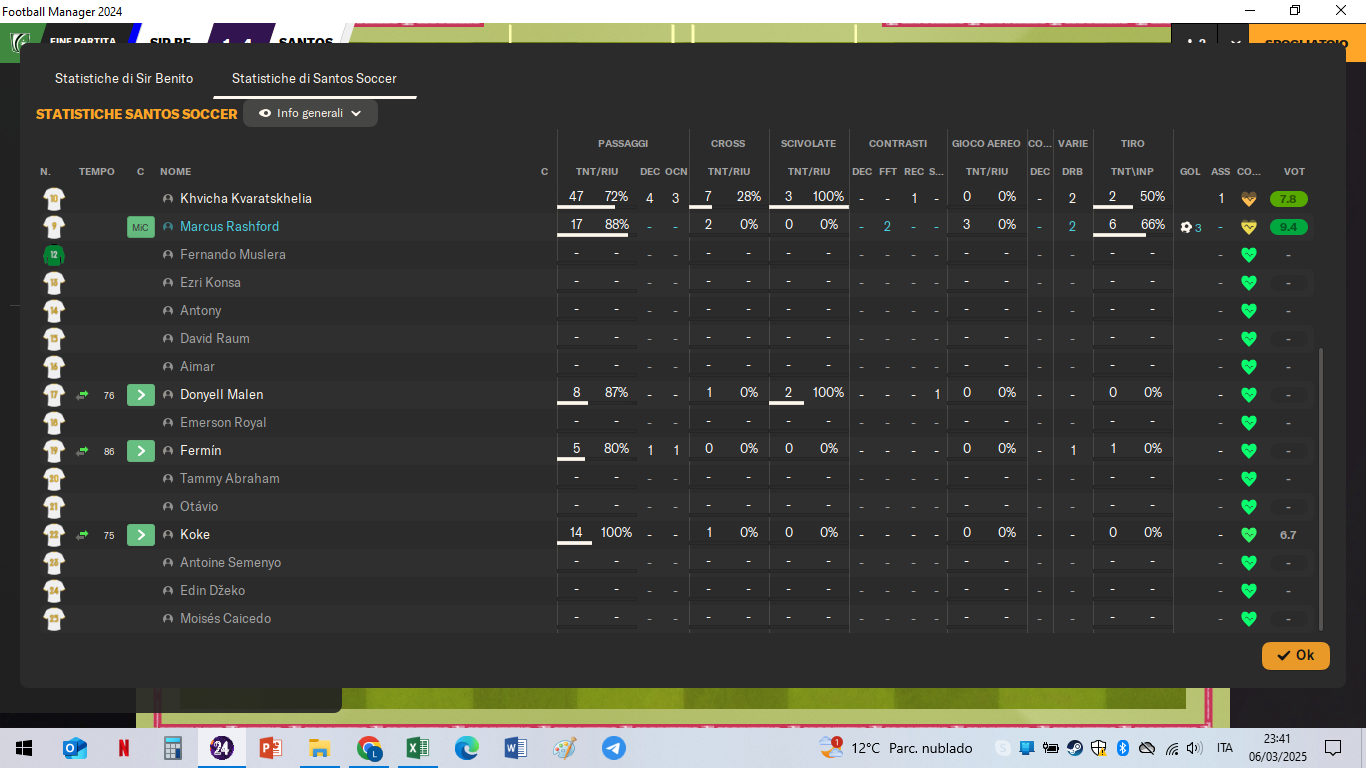The image size is (1366, 768).
Task: Open Netflix from the taskbar
Action: tap(124, 748)
